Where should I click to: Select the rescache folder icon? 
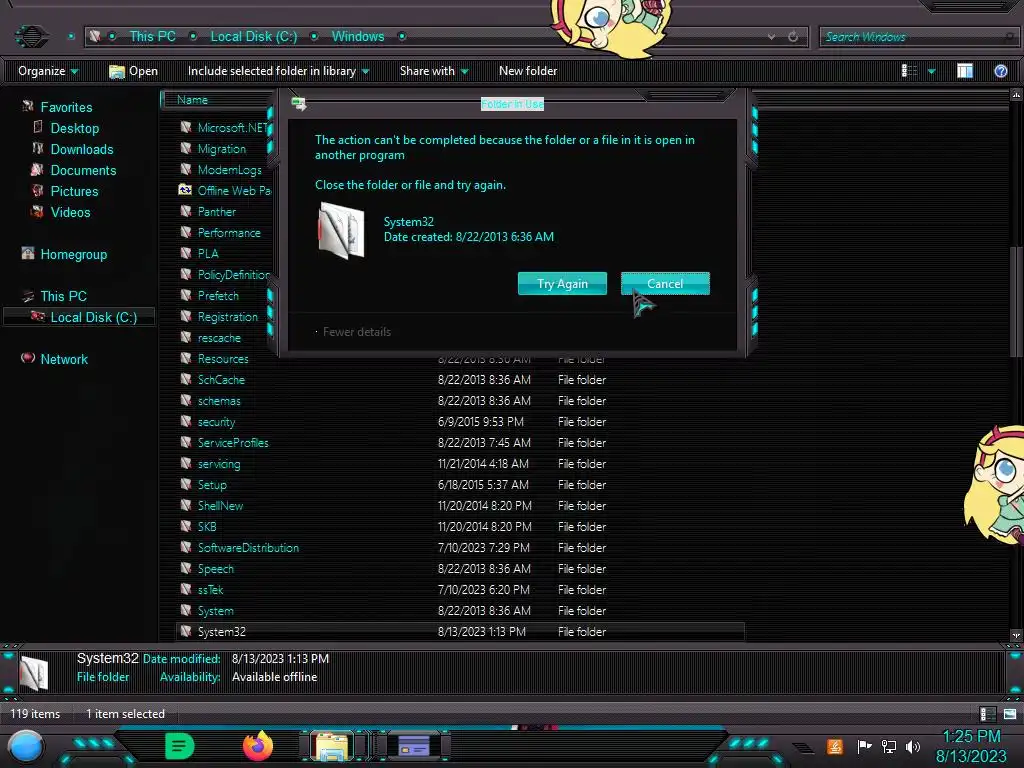tap(185, 337)
